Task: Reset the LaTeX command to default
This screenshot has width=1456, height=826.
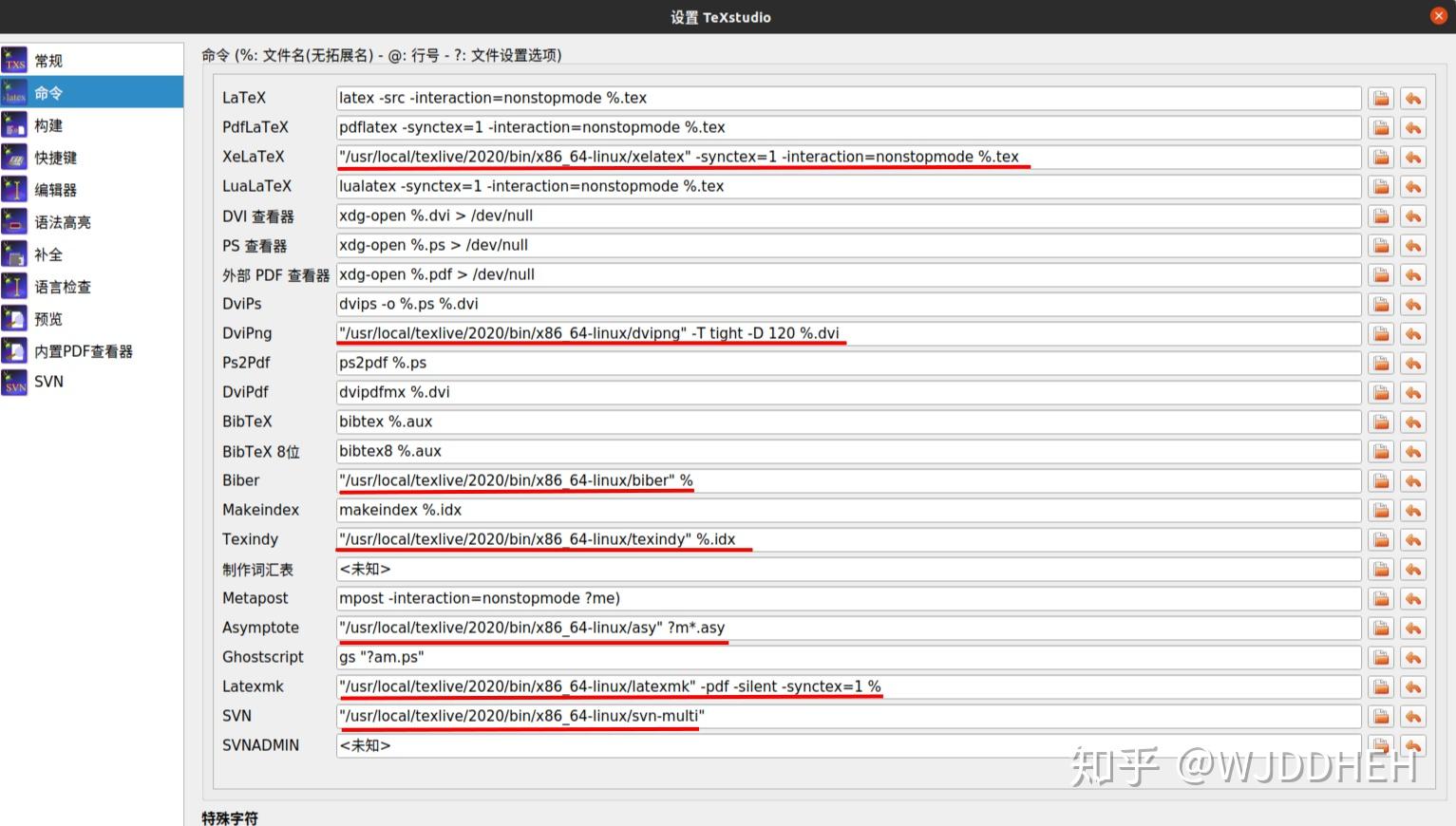Action: pyautogui.click(x=1413, y=99)
